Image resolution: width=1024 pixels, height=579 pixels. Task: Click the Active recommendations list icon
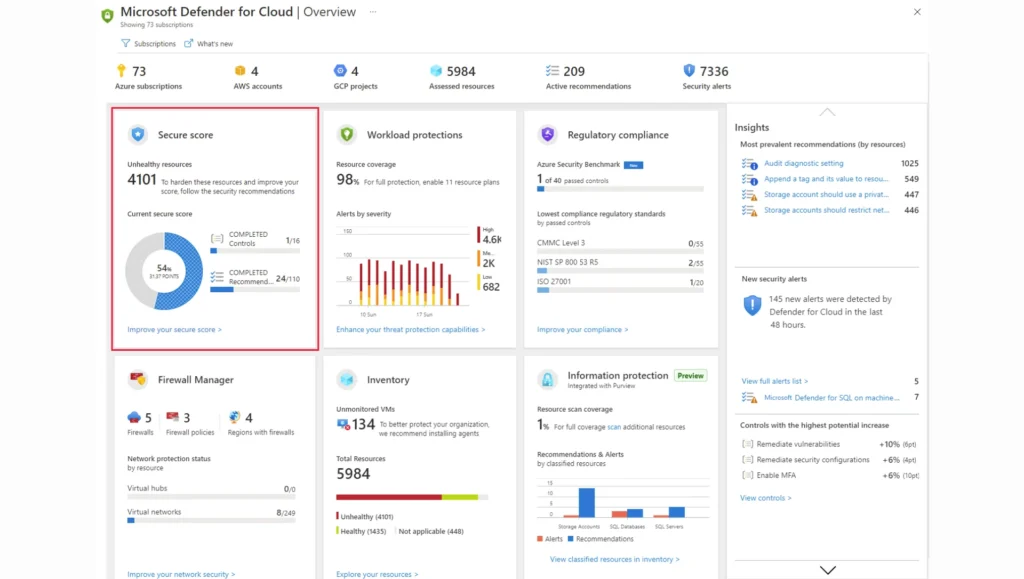(x=552, y=70)
